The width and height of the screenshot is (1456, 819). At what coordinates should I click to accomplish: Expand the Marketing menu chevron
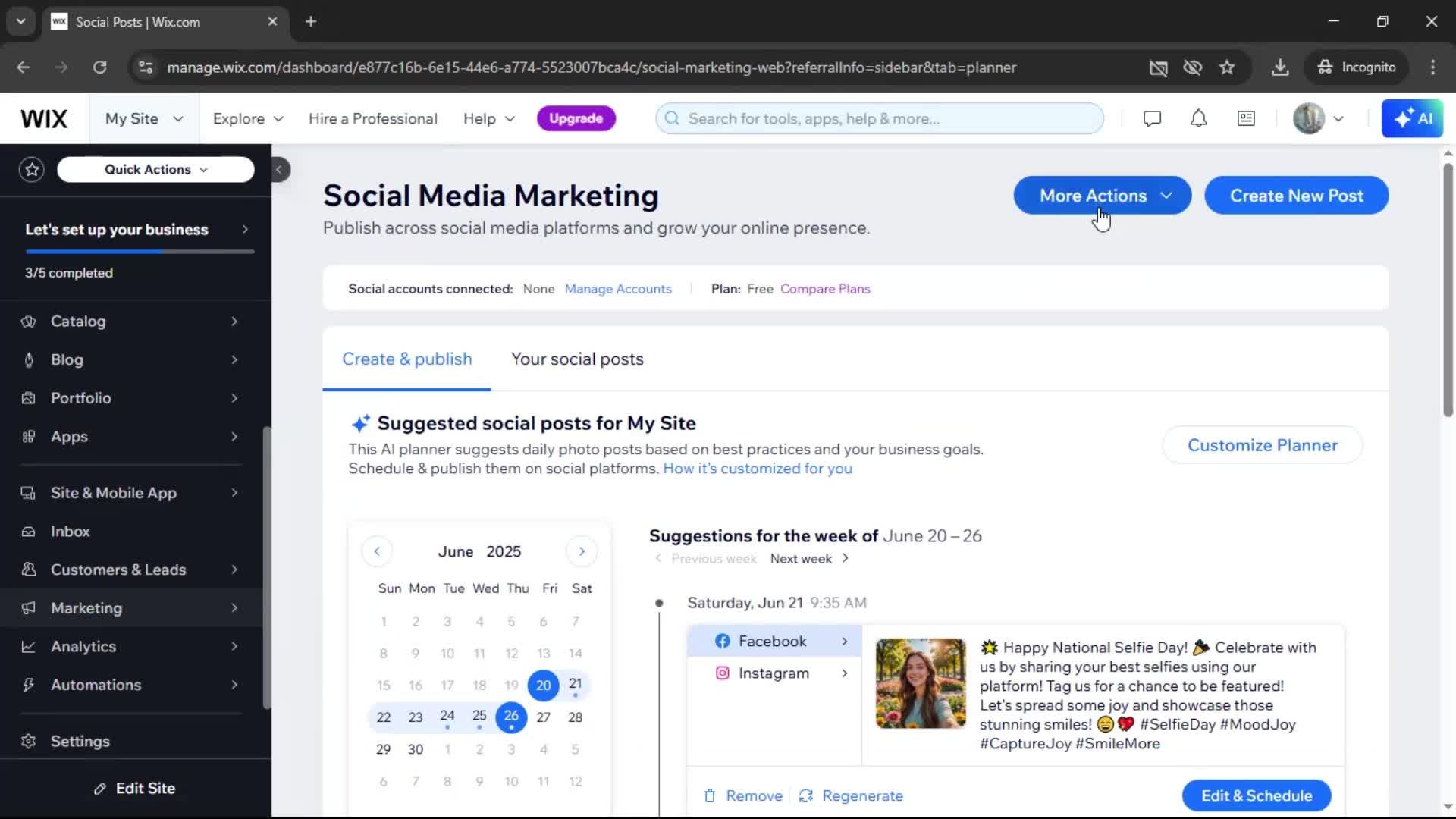(234, 608)
